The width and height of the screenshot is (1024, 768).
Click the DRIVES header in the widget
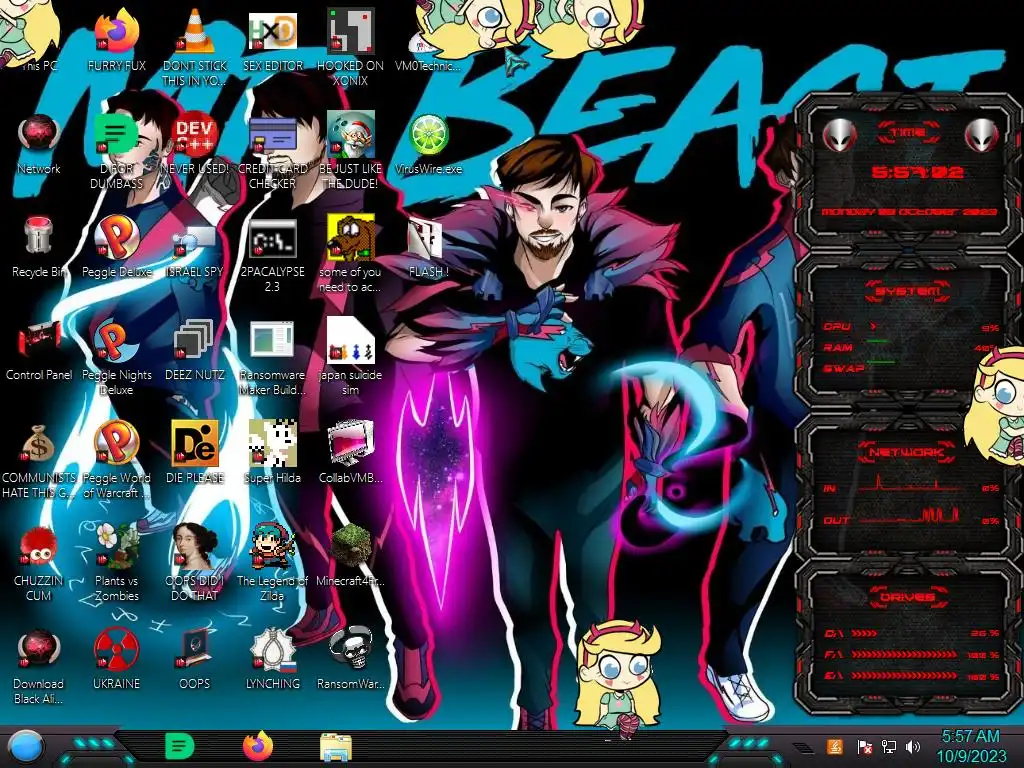(908, 597)
